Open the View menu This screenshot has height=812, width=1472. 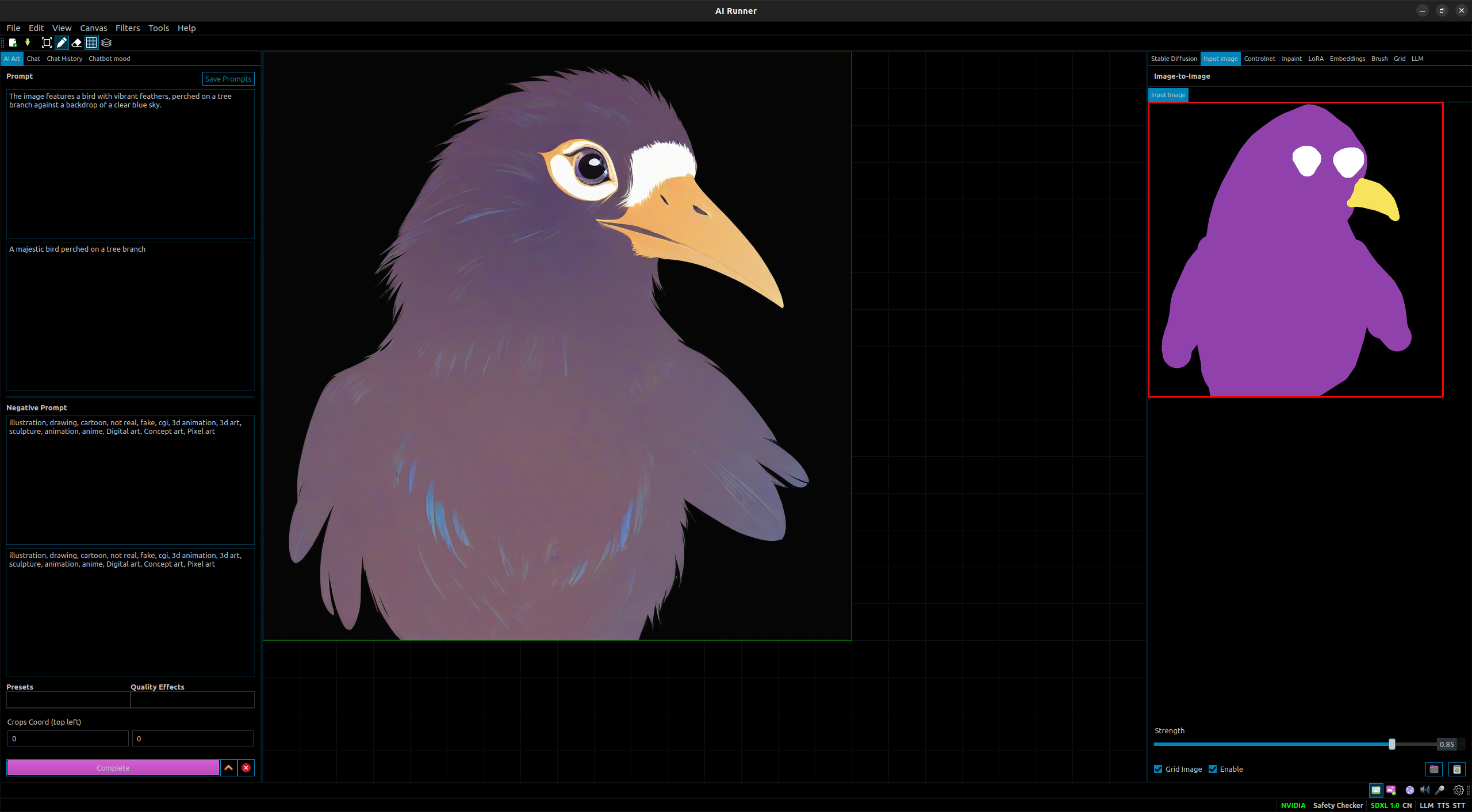click(x=62, y=28)
